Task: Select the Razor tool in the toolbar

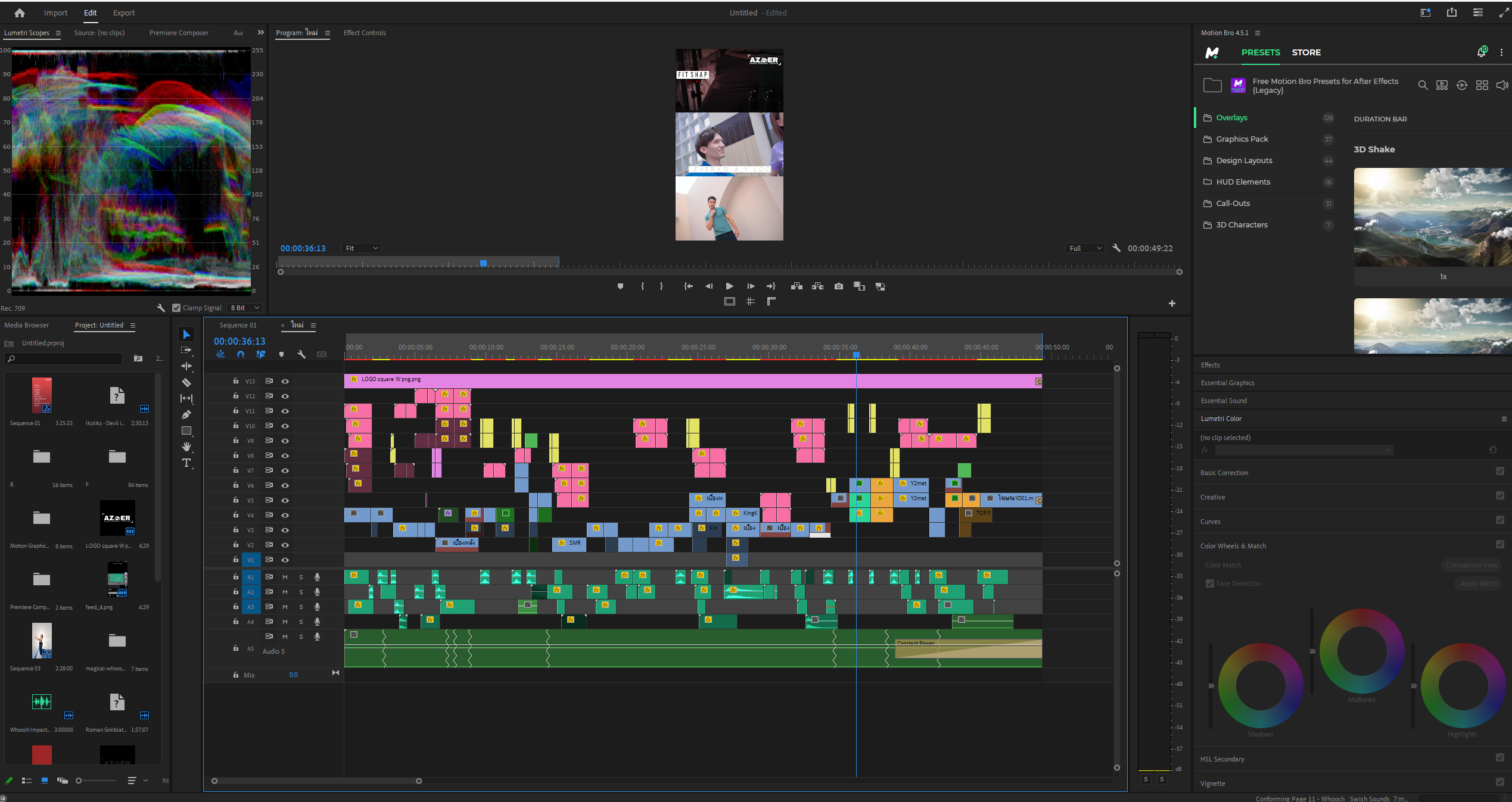Action: (x=186, y=383)
